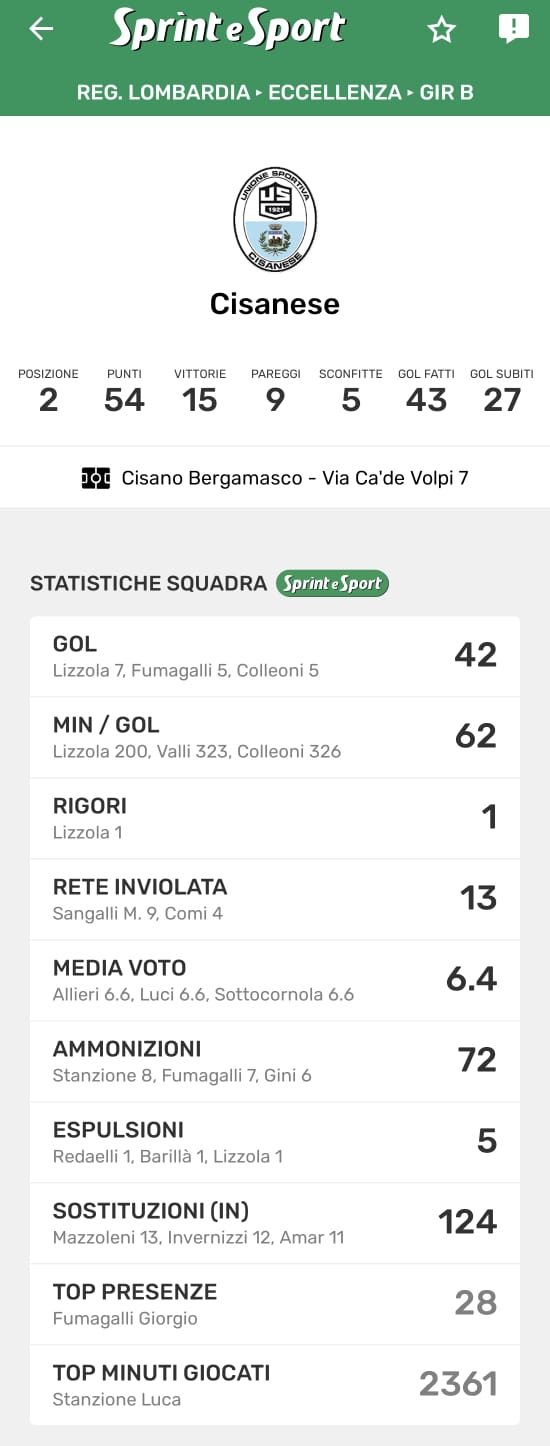Open REG. LOMBARDIA breadcrumb

point(163,92)
